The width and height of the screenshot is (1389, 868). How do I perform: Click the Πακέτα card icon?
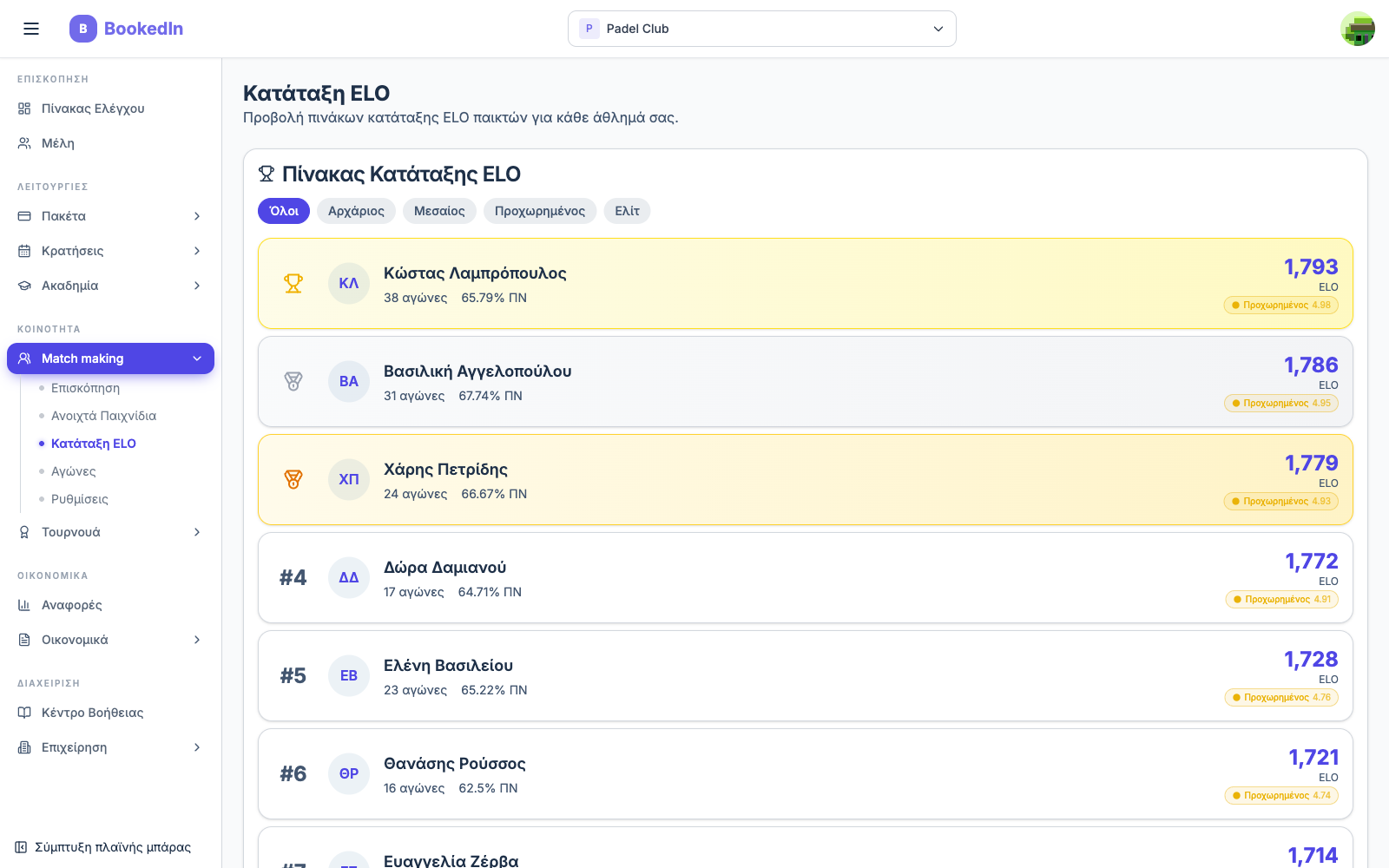(24, 216)
